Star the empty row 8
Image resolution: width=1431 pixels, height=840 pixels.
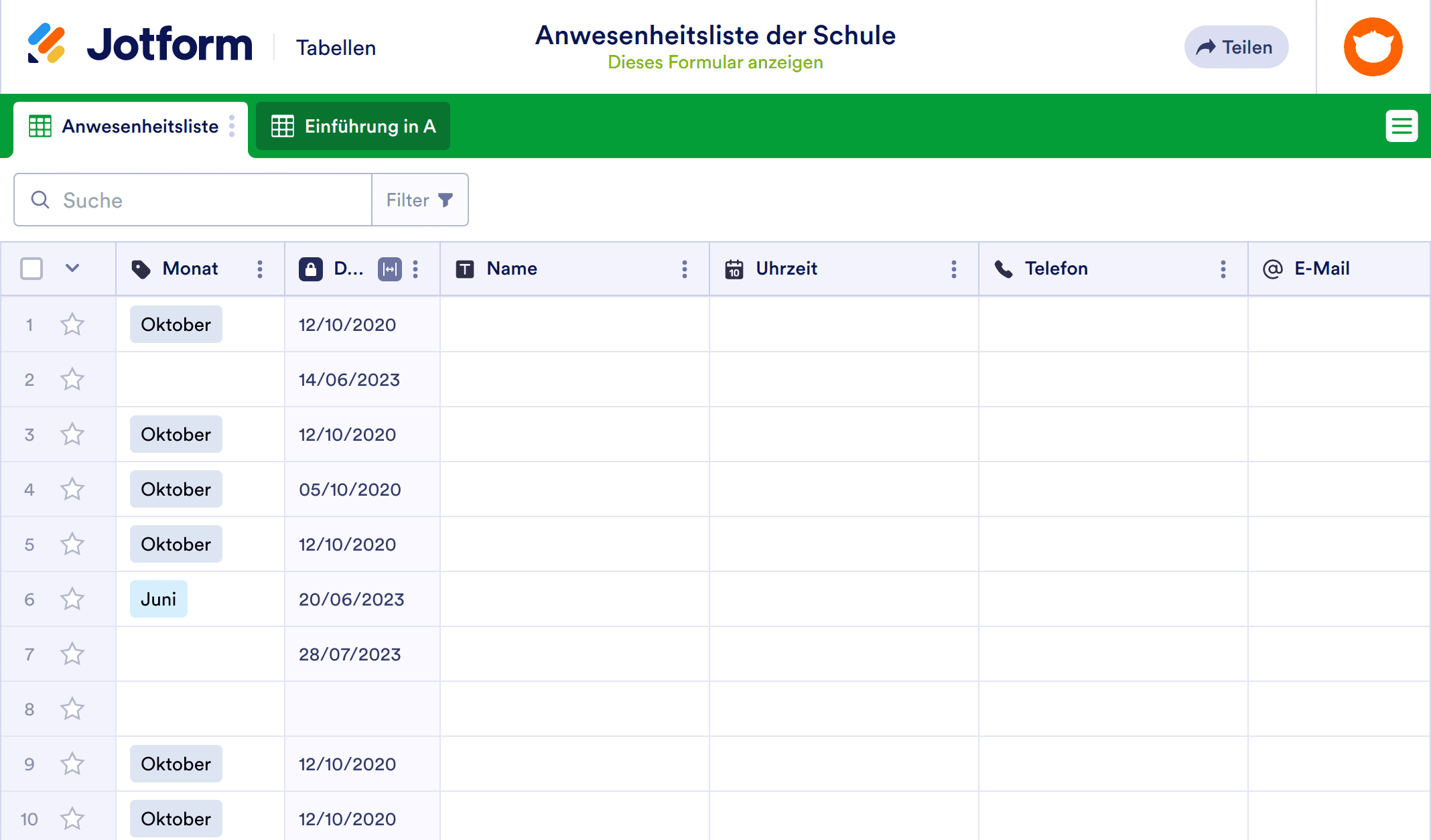pos(72,709)
